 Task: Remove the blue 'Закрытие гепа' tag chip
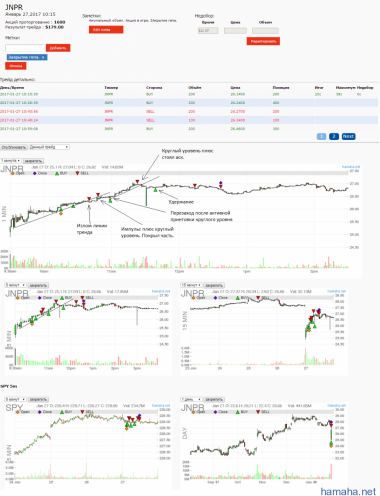[x=43, y=57]
